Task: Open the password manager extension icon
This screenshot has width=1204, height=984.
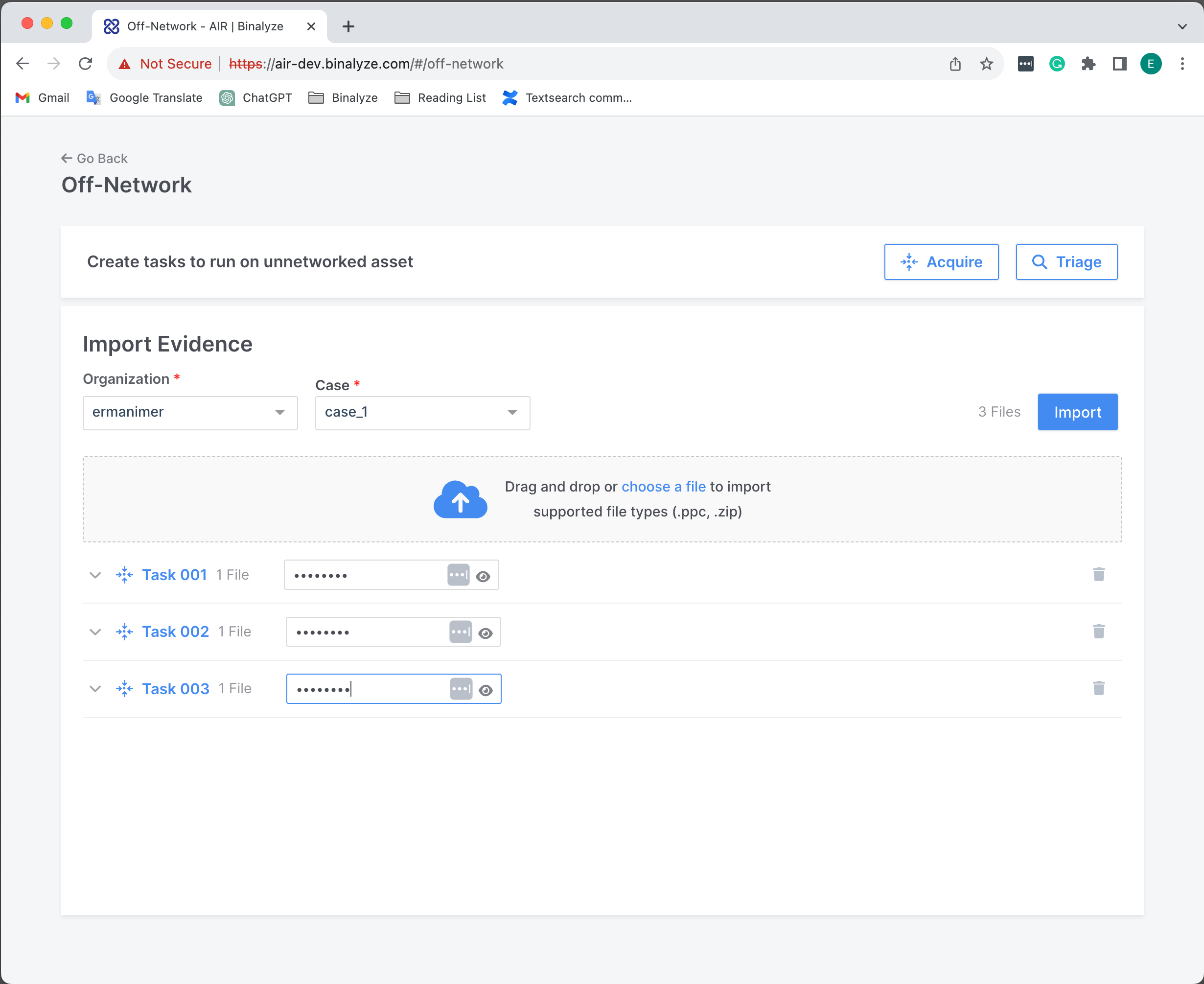Action: pyautogui.click(x=1025, y=64)
